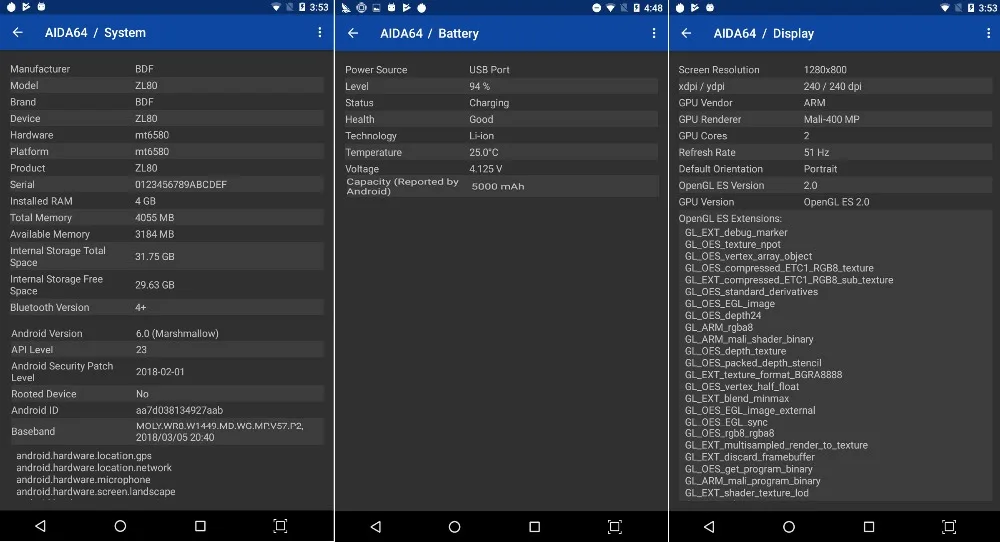Go back from the AIDA64 Display screen
Image resolution: width=1000 pixels, height=542 pixels.
[x=686, y=33]
